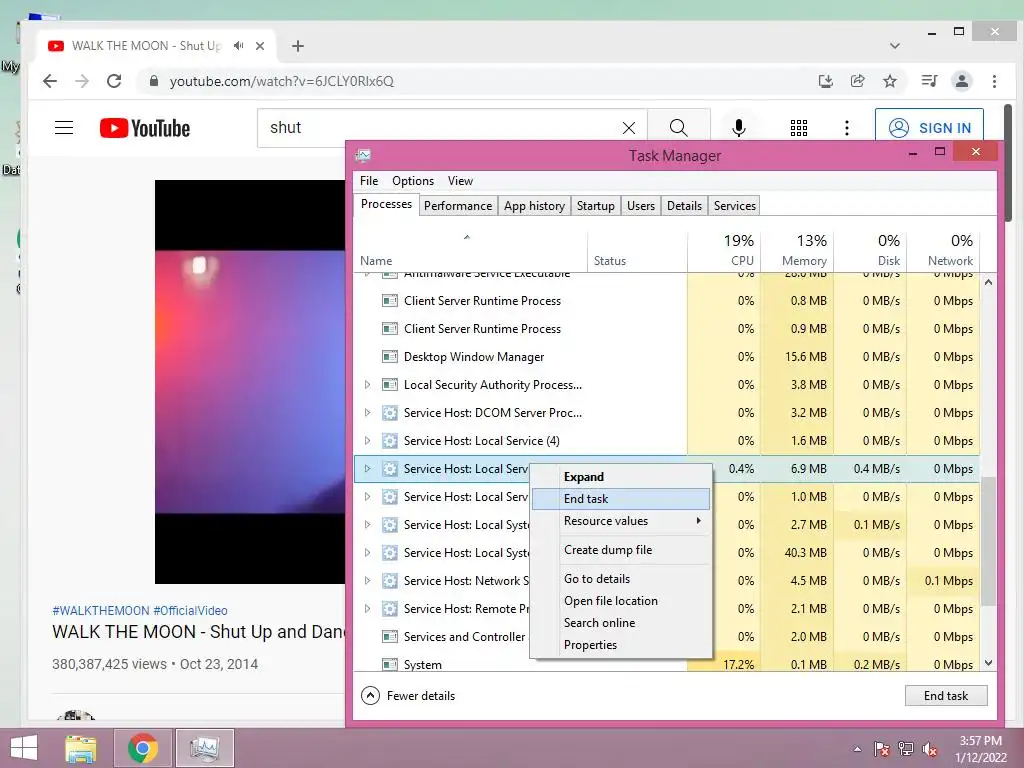Click the Task Manager scrollbar down arrow

[989, 663]
